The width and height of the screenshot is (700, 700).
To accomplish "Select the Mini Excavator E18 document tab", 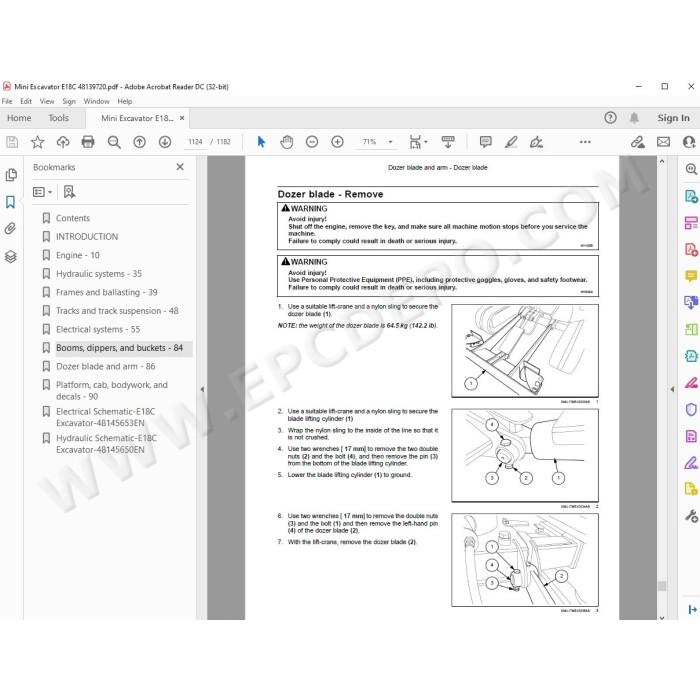I will pos(137,118).
